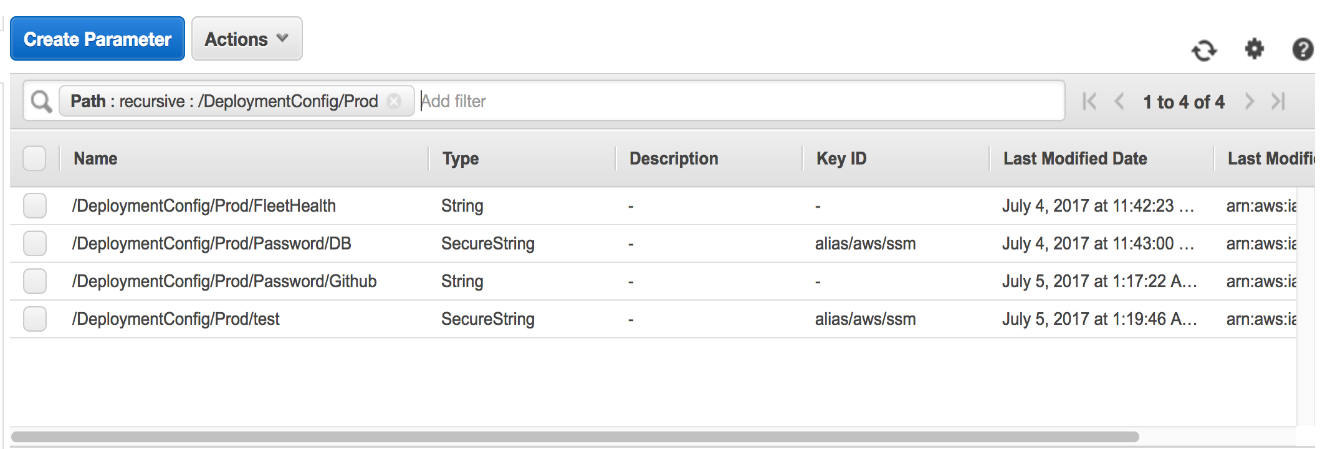Click the Create Parameter button
This screenshot has width=1320, height=449.
click(x=97, y=39)
